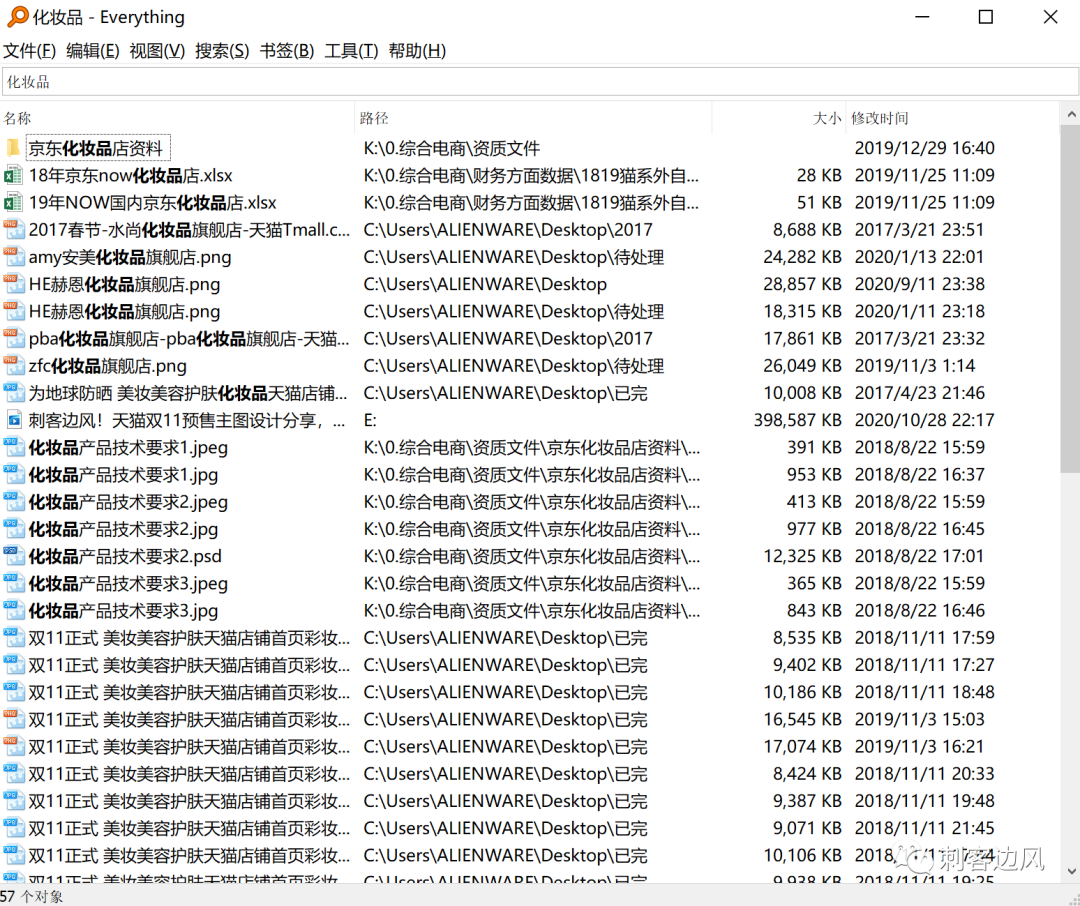Click the icon of the 双11正式 file sized 8,535 KB
Screen dimensions: 1080x906
point(13,638)
